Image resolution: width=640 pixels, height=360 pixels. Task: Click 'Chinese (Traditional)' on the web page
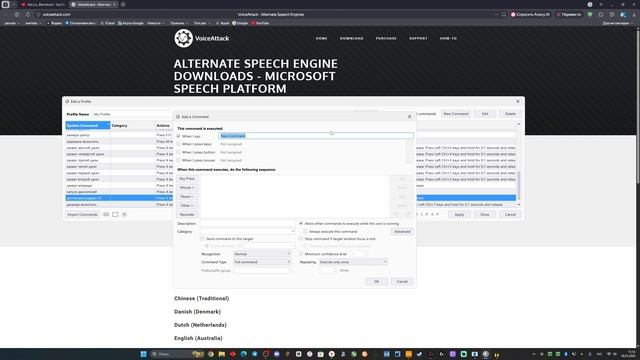tap(202, 298)
